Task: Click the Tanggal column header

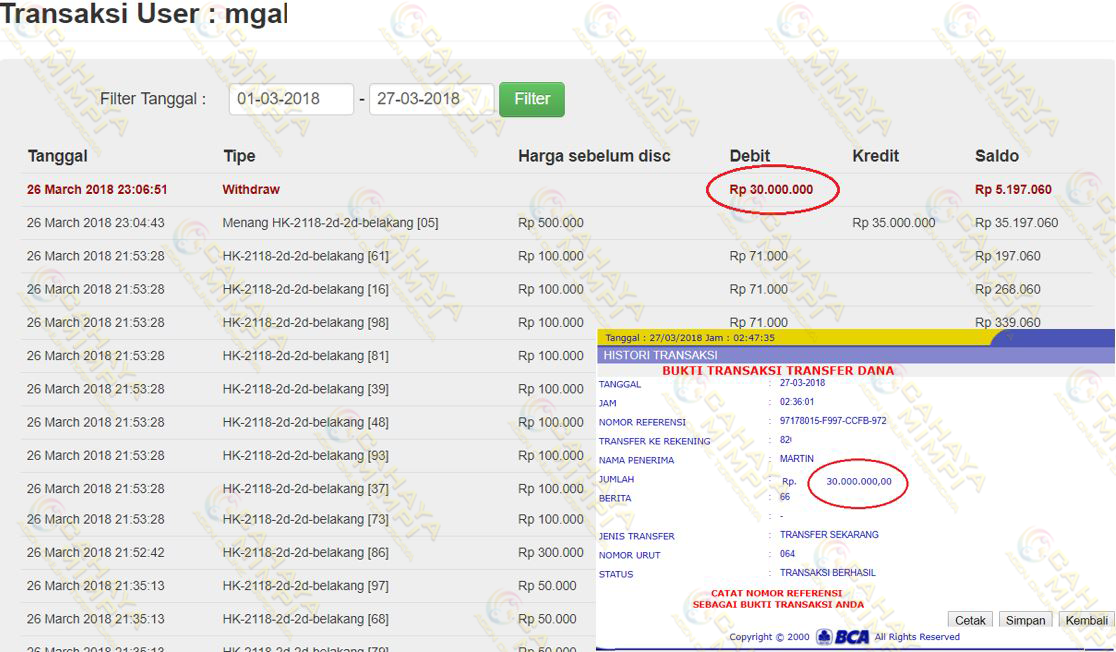Action: [x=57, y=156]
